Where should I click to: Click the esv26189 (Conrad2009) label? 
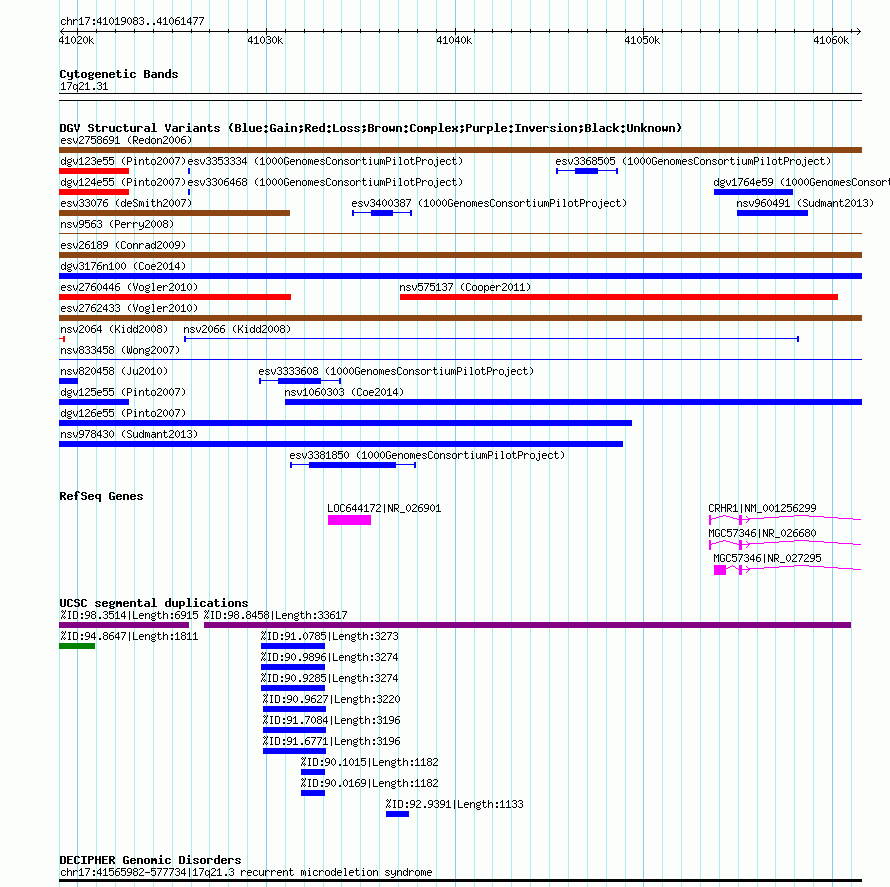[123, 245]
